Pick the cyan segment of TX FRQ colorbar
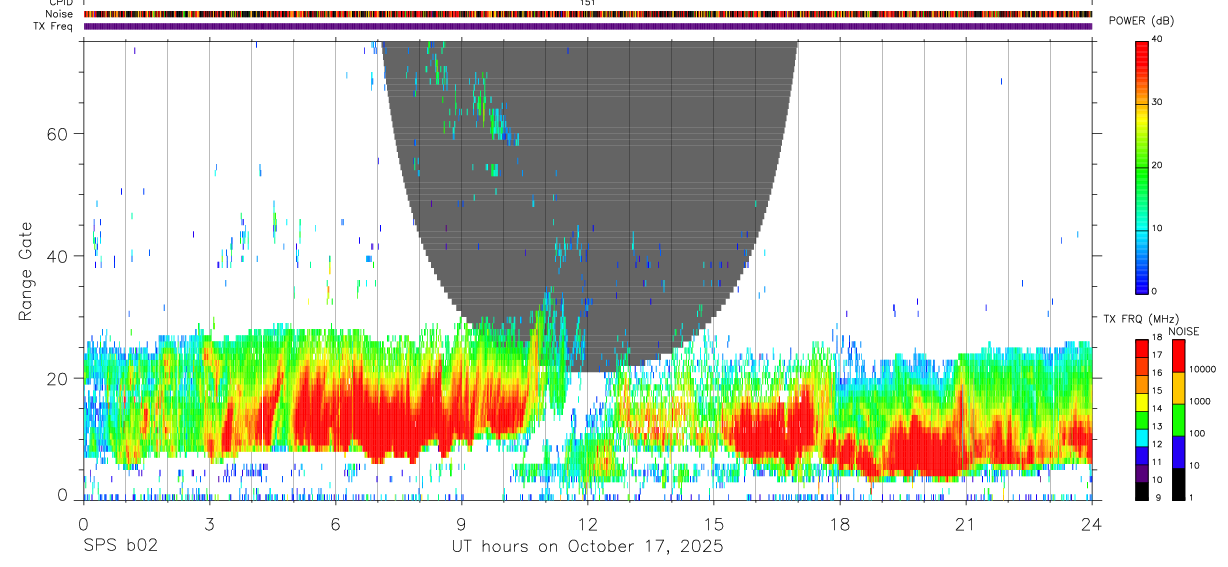The image size is (1228, 567). (1141, 438)
